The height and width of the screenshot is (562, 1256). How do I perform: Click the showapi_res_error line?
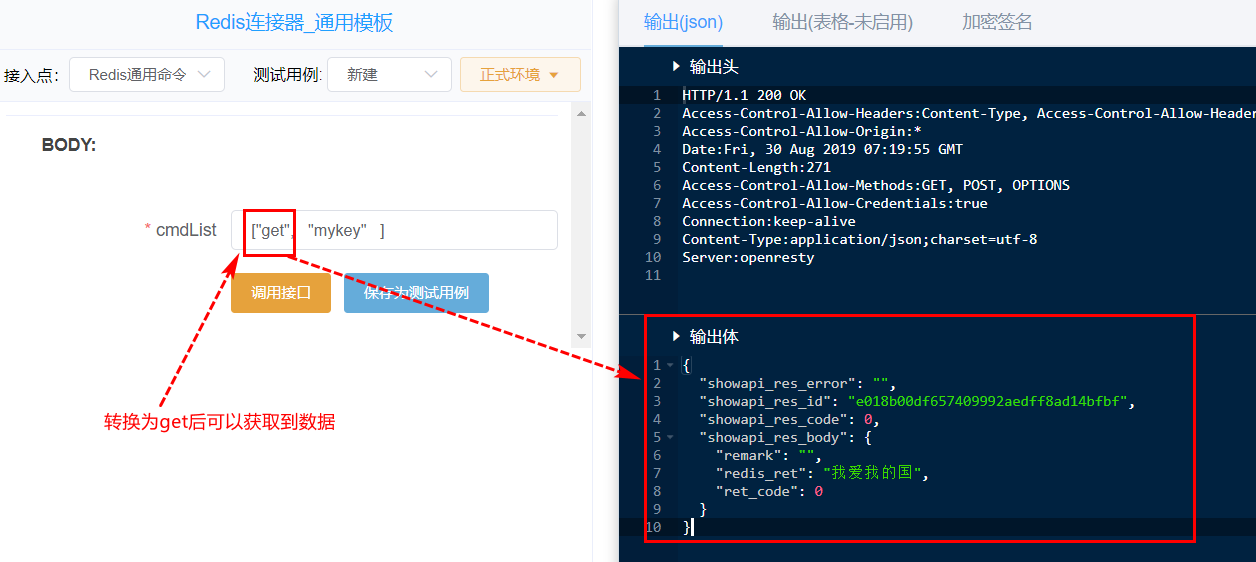pyautogui.click(x=797, y=383)
